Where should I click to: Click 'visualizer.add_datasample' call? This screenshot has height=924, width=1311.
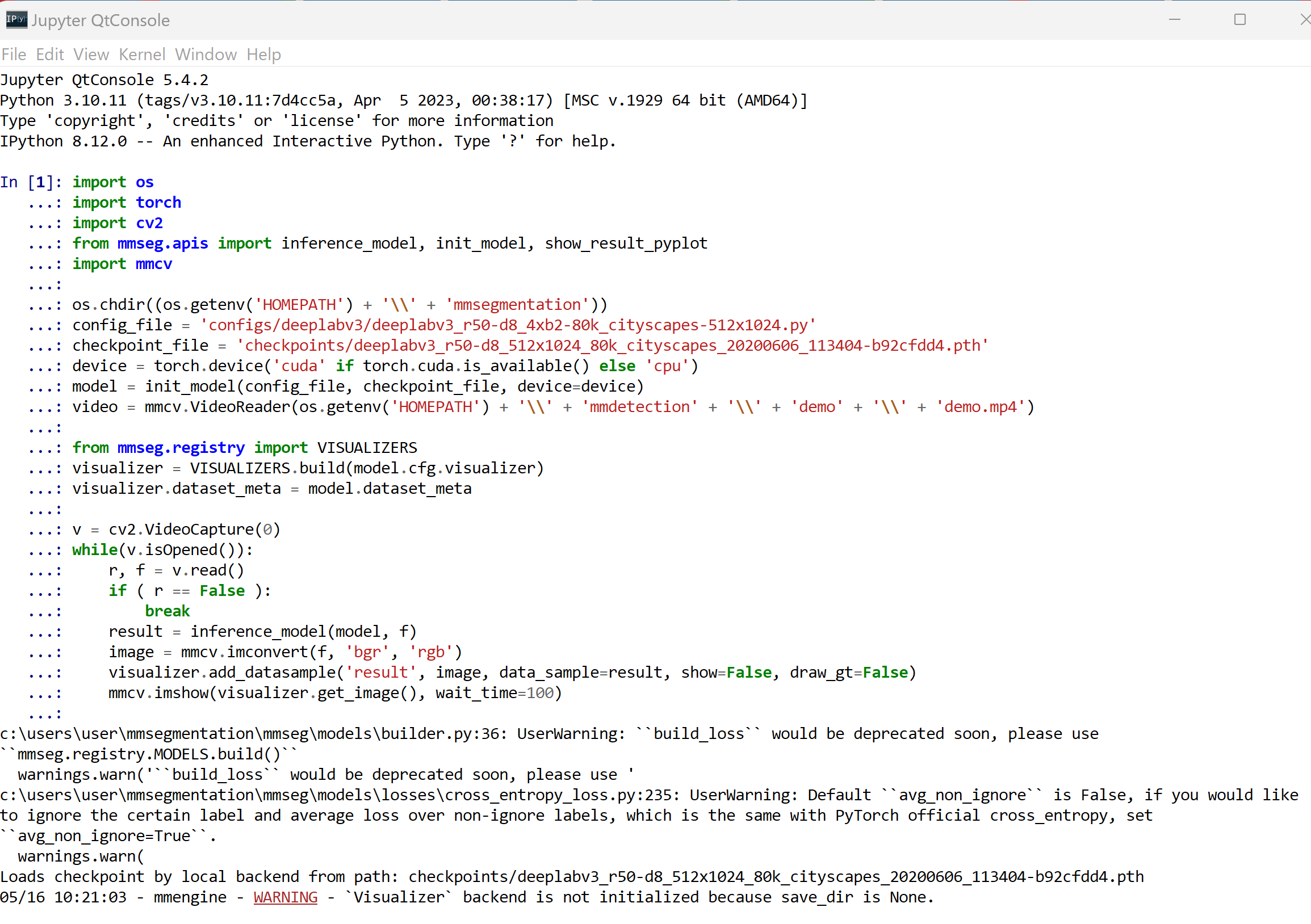click(x=222, y=673)
